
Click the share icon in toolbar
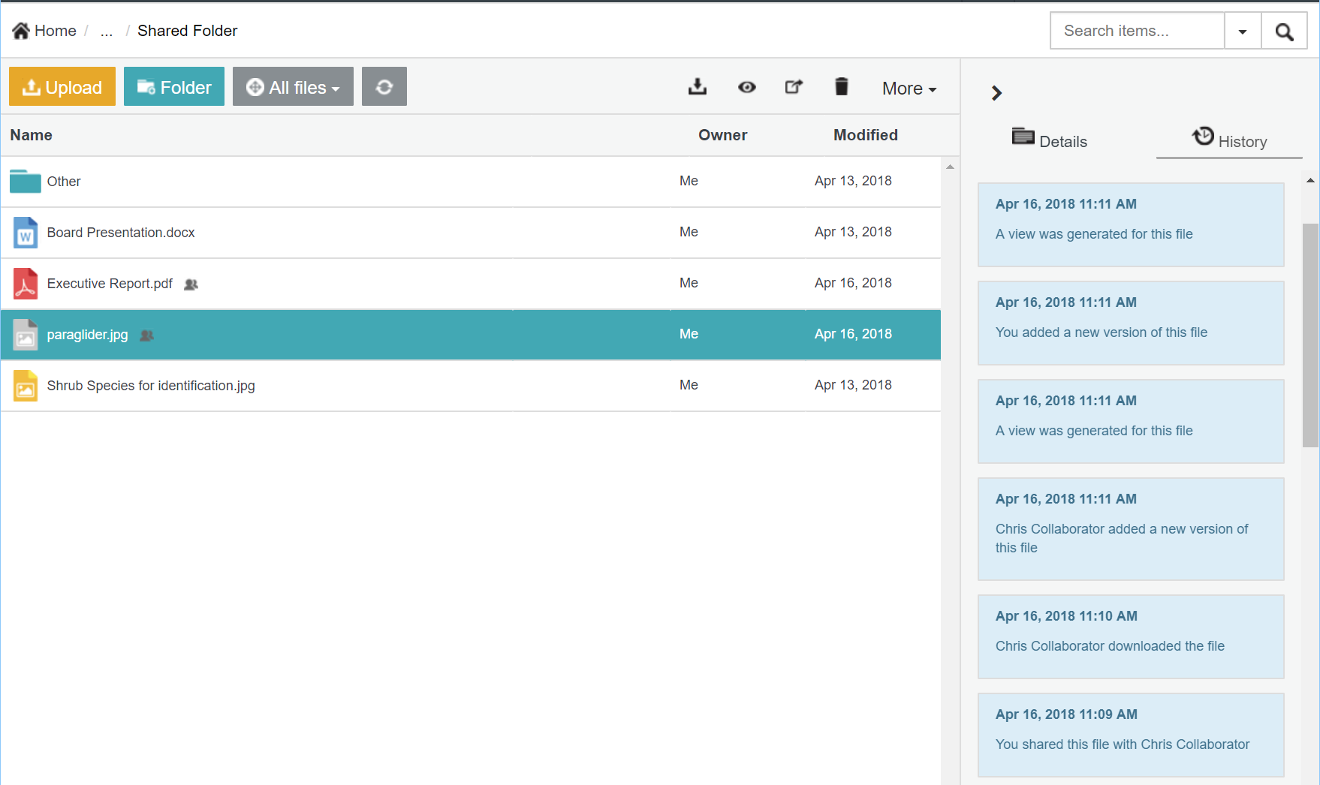click(793, 87)
